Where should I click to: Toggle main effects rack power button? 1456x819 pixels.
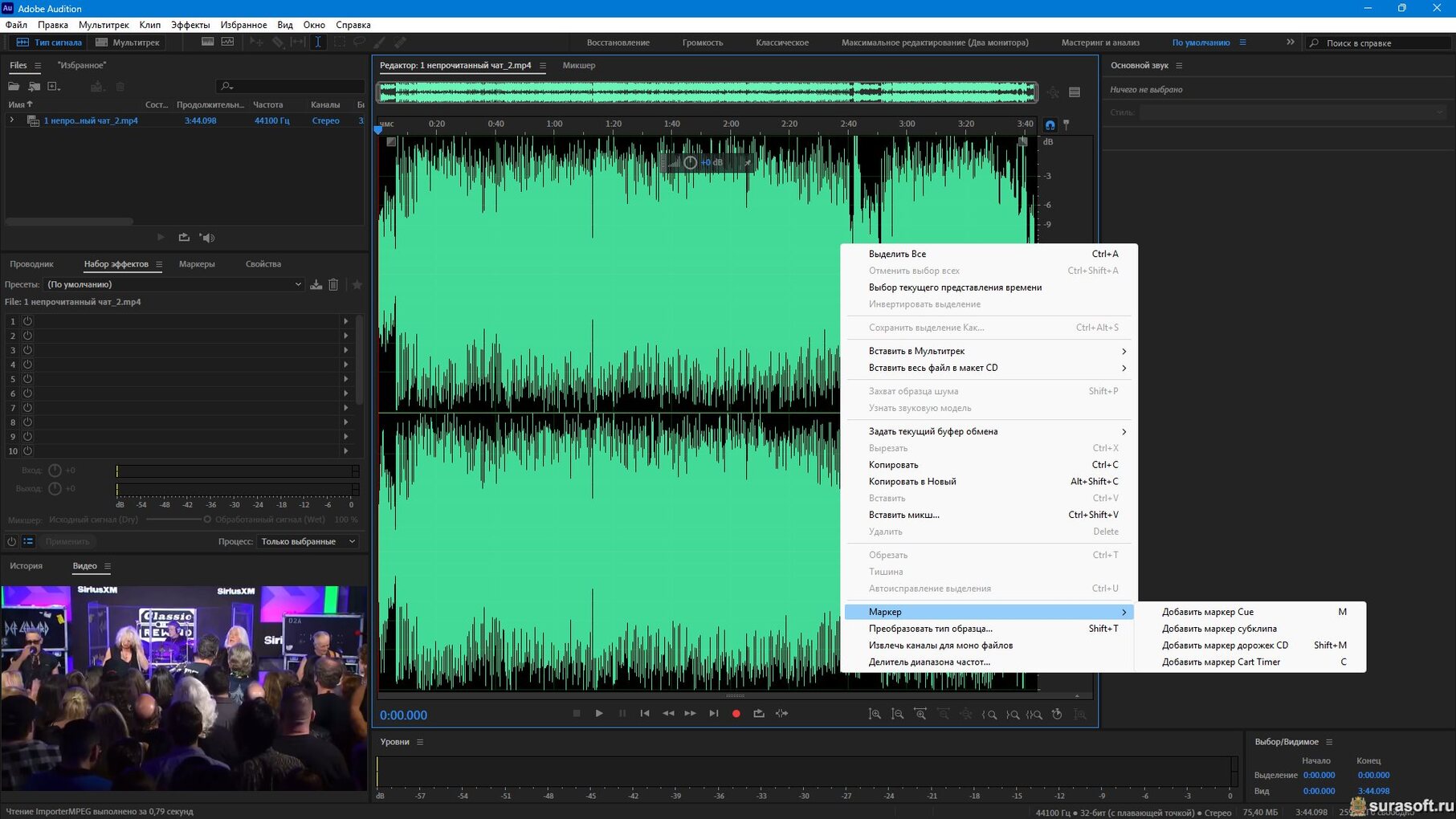coord(12,541)
